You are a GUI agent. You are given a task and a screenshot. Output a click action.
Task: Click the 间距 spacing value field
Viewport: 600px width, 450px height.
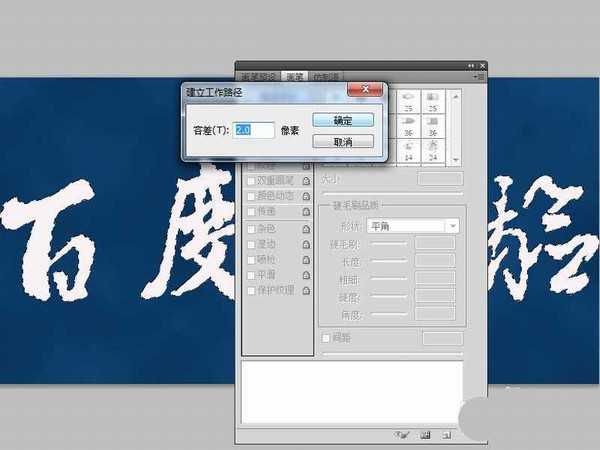(x=443, y=338)
